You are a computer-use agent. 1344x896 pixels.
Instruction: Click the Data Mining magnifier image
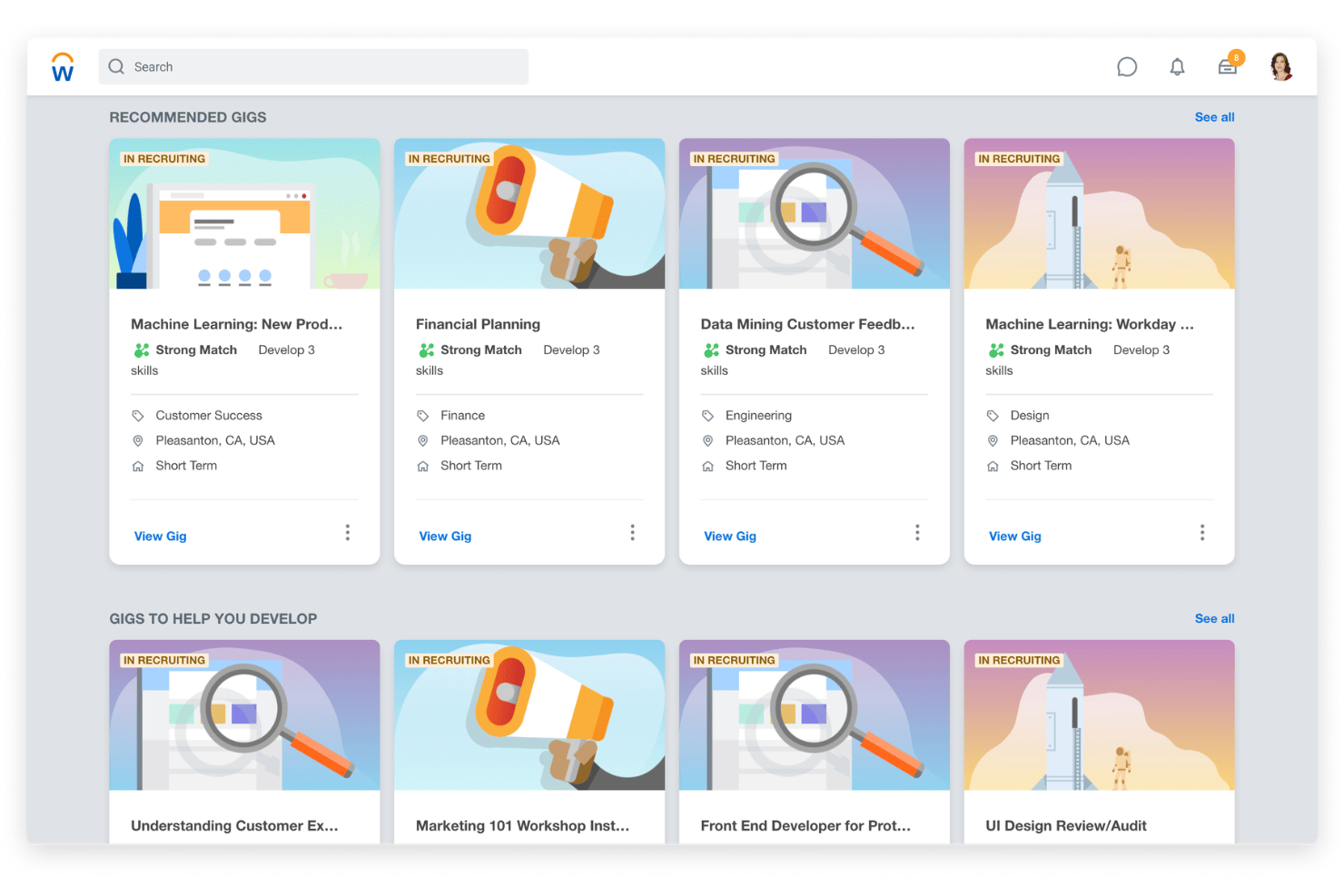click(x=815, y=213)
